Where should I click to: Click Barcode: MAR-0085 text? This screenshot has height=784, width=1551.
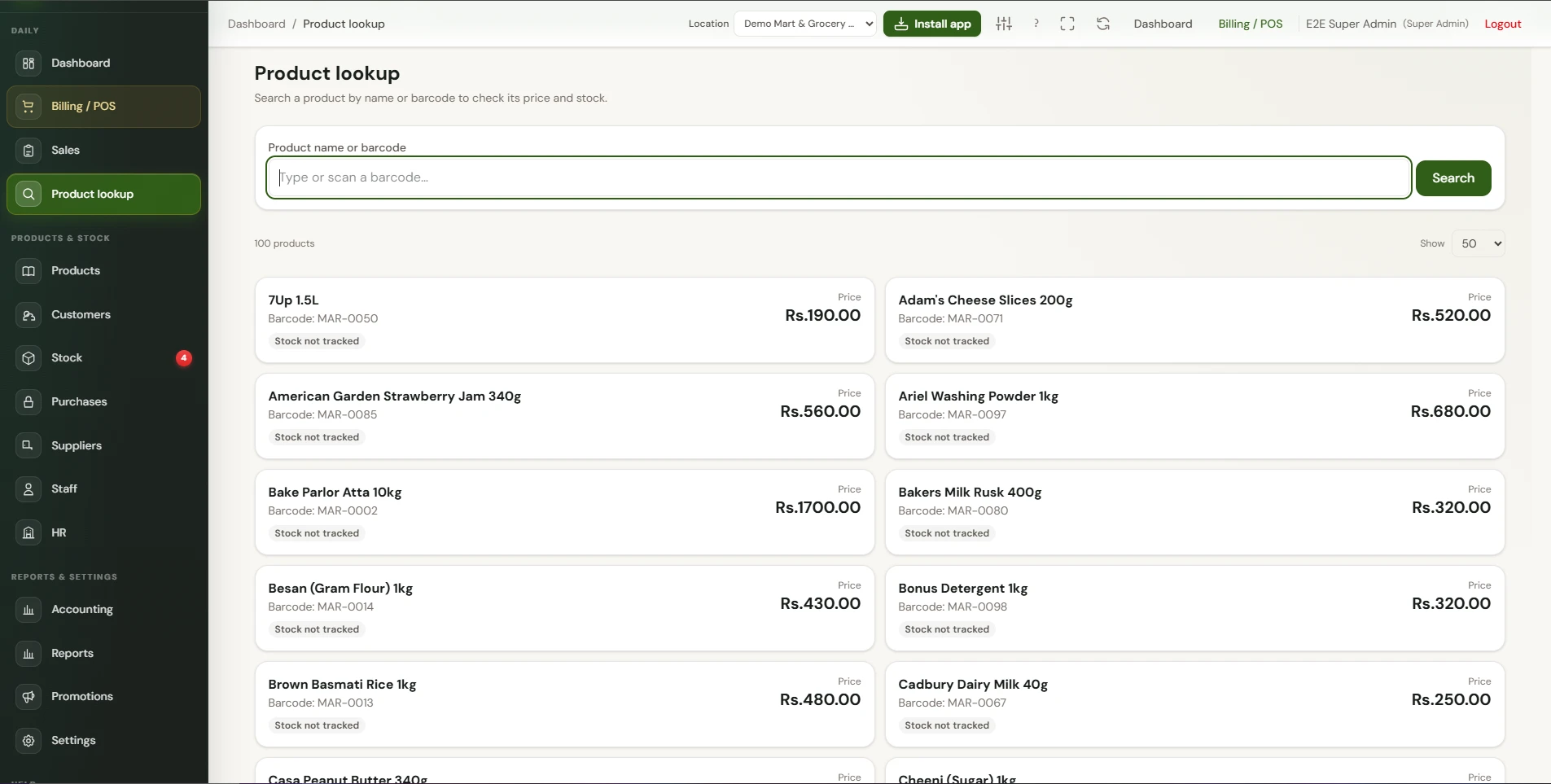322,415
